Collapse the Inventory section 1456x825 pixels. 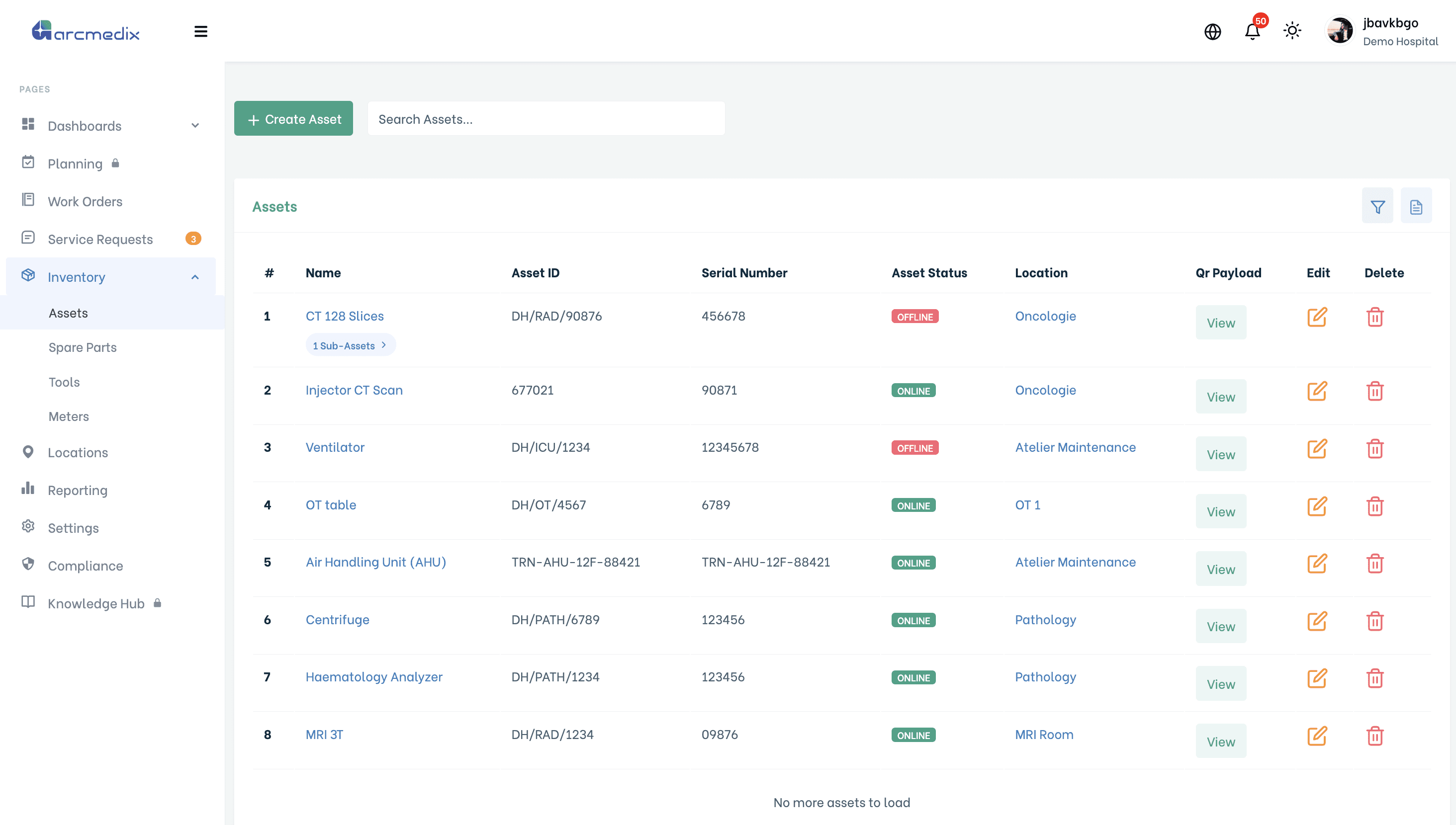pyautogui.click(x=111, y=276)
